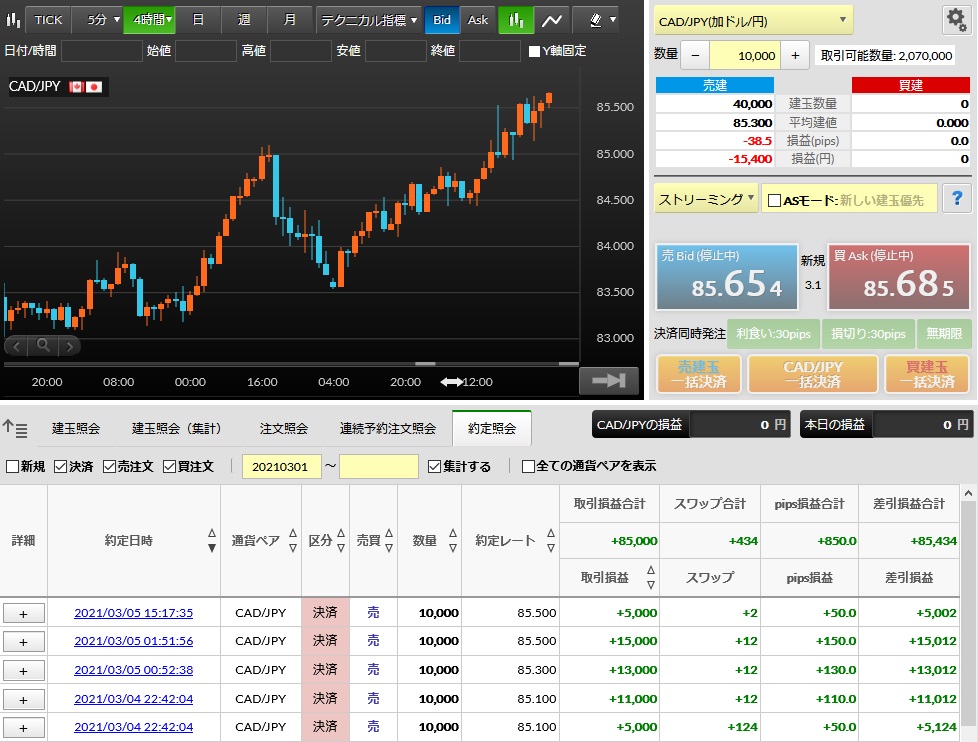The width and height of the screenshot is (978, 742).
Task: Select the 週 weekly timeframe
Action: coord(244,20)
